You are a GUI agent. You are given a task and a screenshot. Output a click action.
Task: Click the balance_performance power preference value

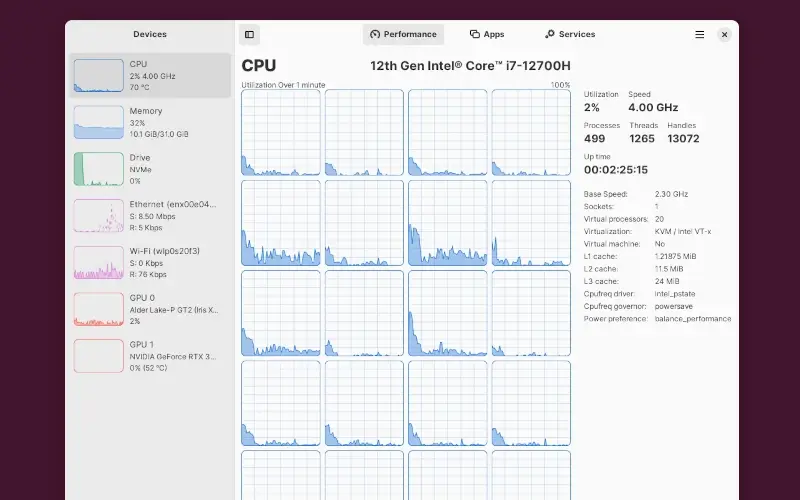(693, 318)
